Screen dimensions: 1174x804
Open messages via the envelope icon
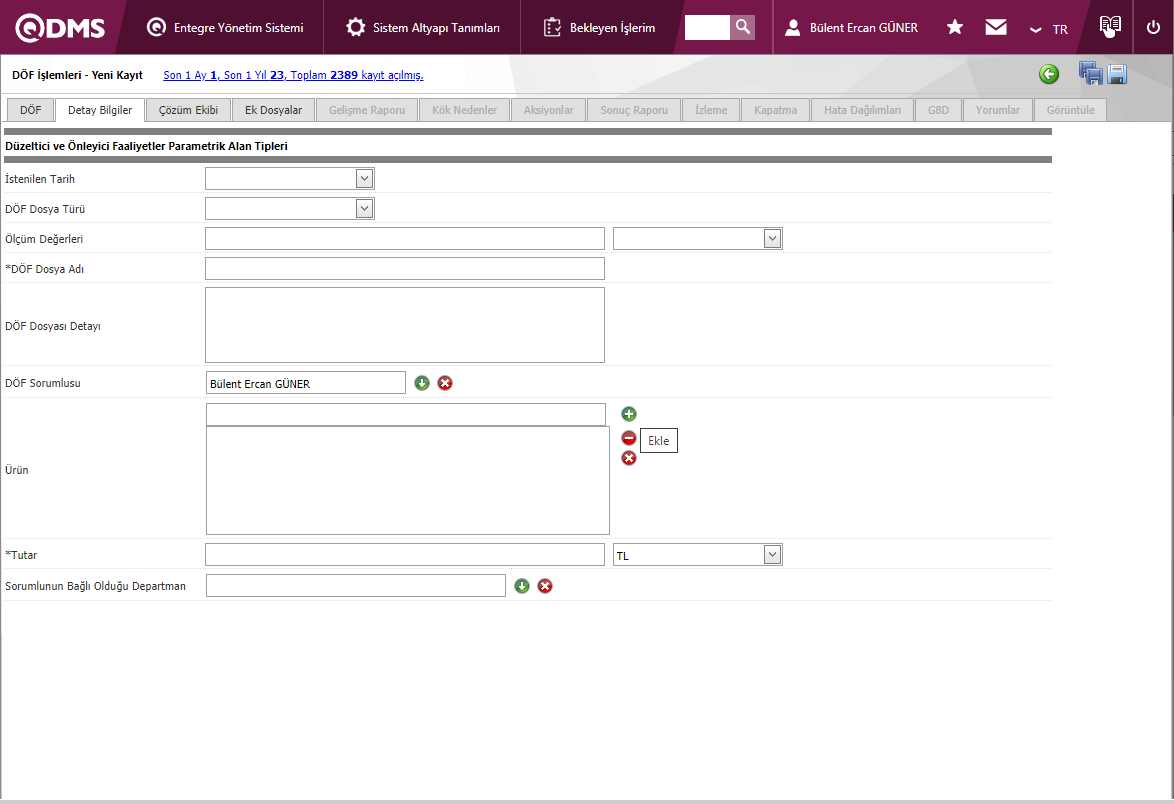pos(996,27)
